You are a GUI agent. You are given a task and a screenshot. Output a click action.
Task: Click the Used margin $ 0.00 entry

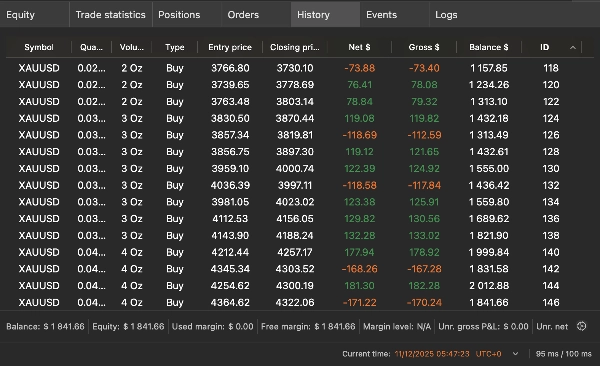212,327
